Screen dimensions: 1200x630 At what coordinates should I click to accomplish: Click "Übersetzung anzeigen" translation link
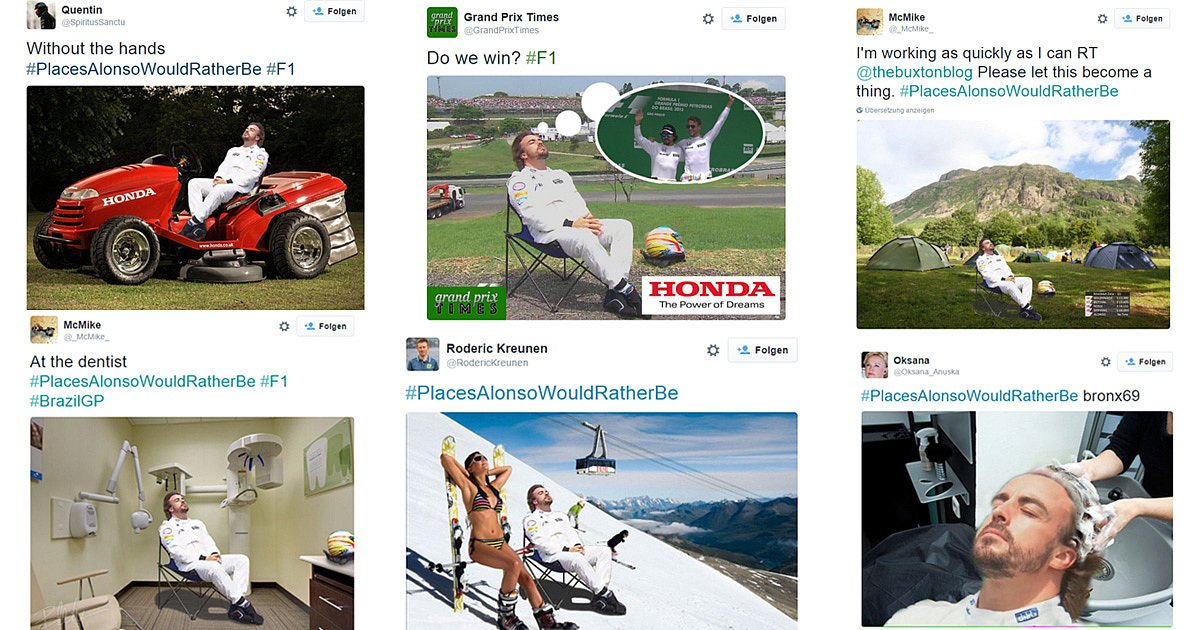click(899, 110)
